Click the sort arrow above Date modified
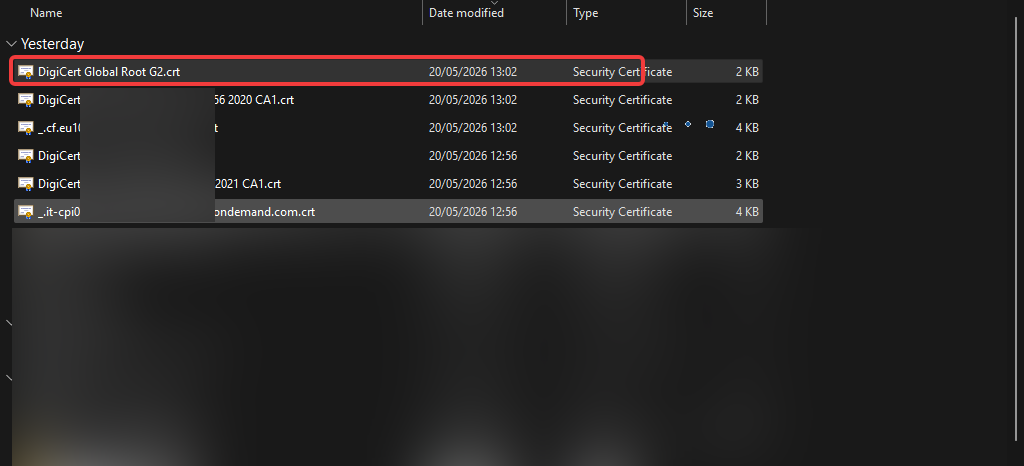Screen dimensions: 1024x466 click(x=494, y=3)
